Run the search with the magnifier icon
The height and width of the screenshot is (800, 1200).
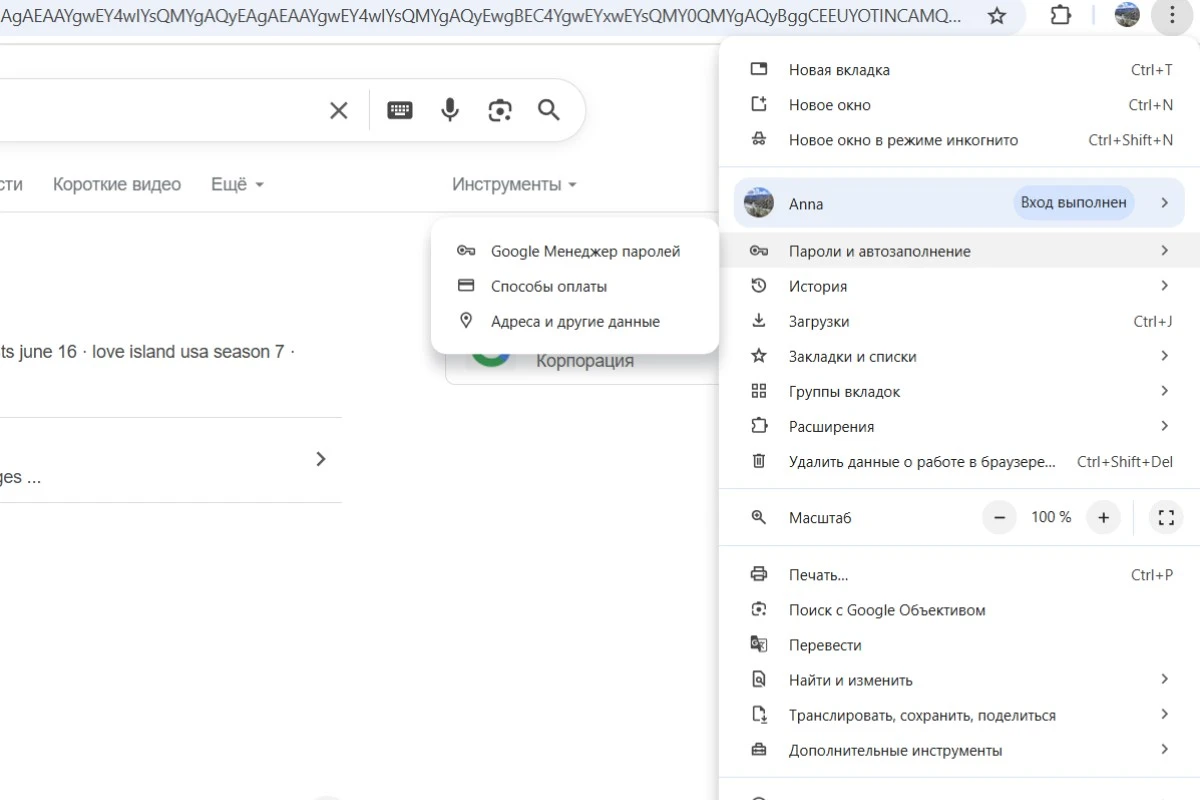tap(548, 110)
